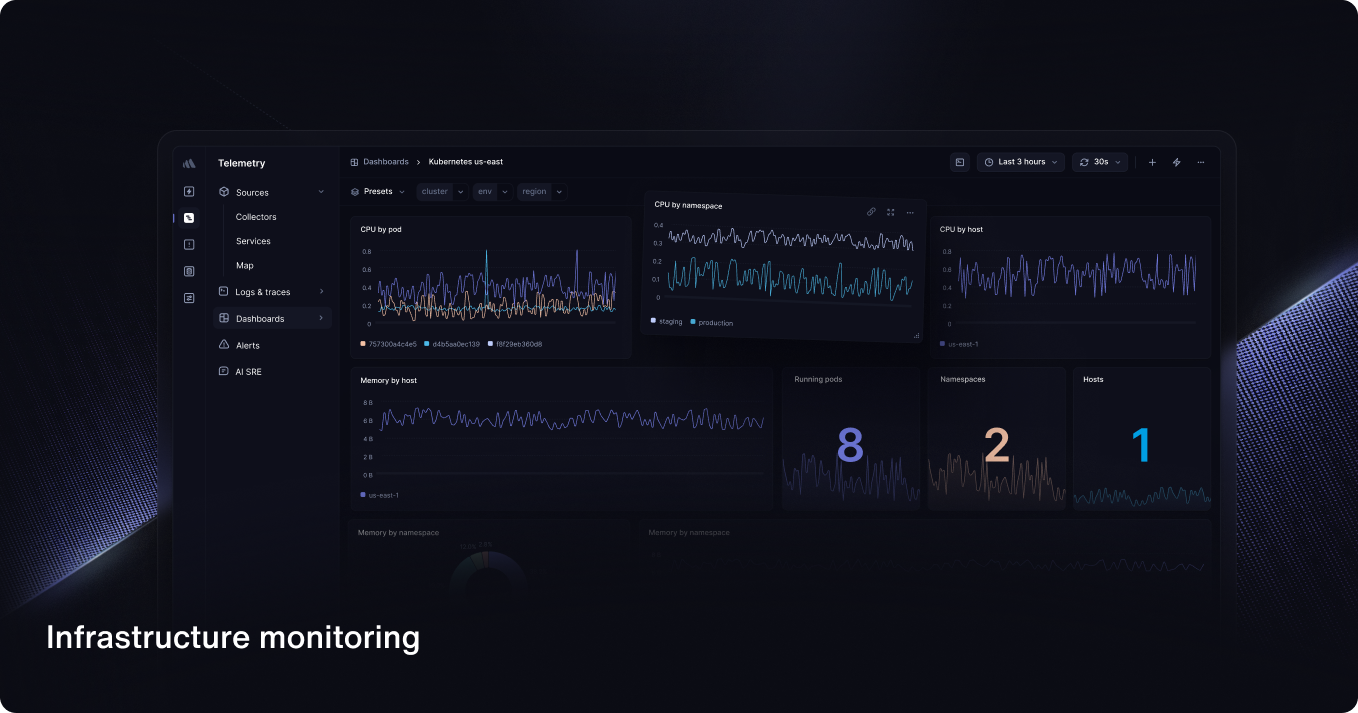Change the Last 3 hours time range

pyautogui.click(x=1019, y=161)
